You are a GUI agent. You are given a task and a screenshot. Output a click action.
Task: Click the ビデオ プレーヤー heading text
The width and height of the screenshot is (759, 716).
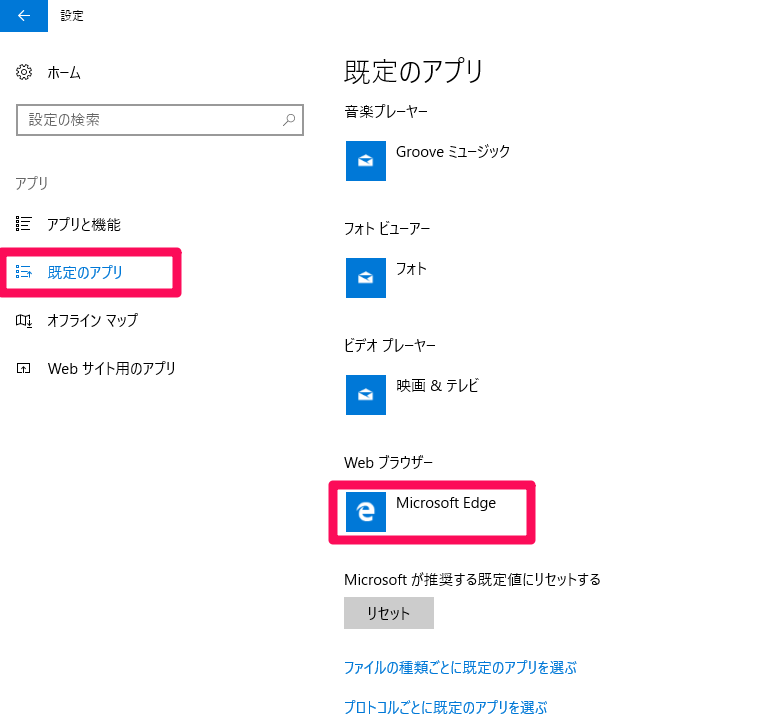390,345
